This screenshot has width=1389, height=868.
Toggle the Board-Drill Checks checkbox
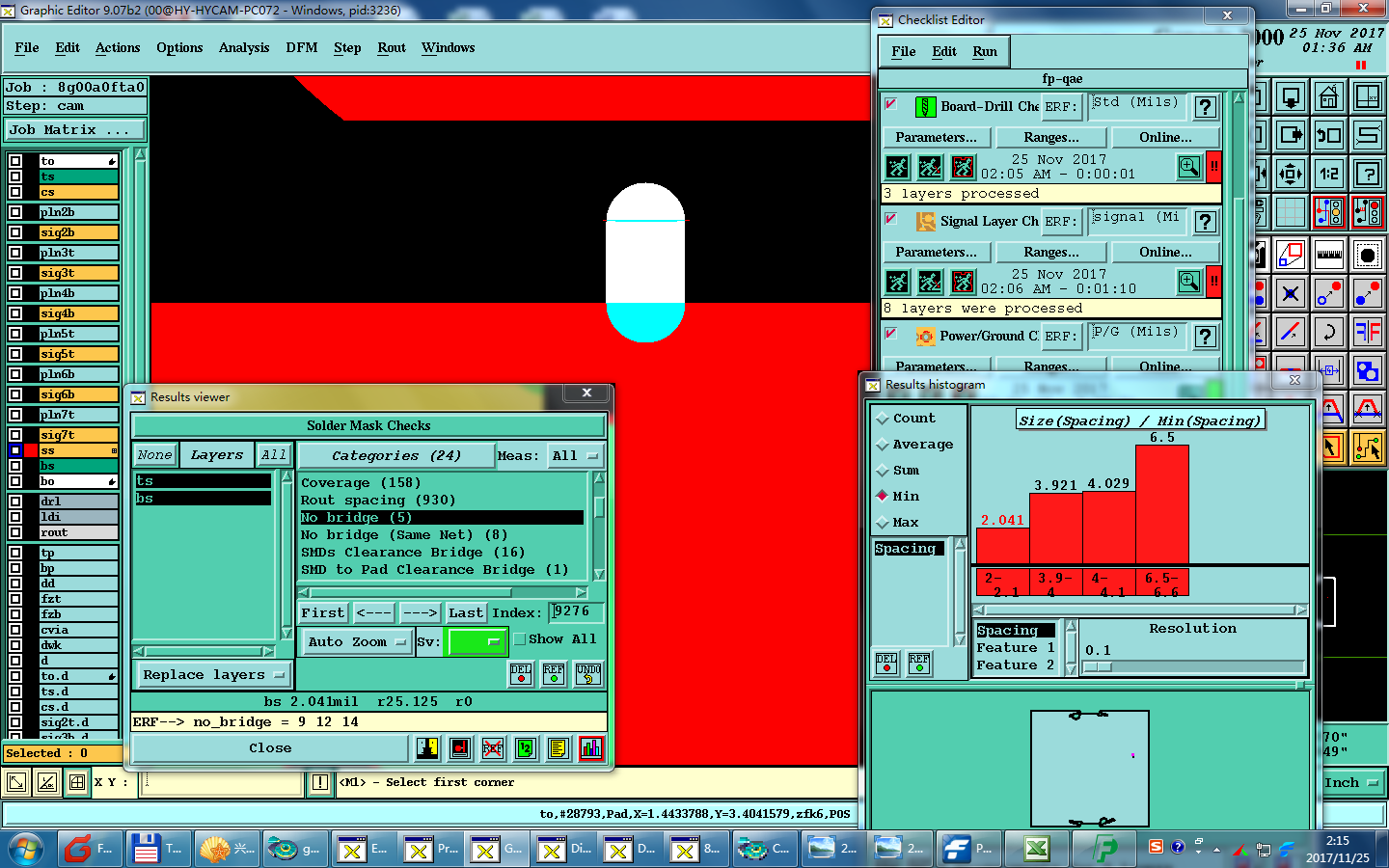[891, 104]
